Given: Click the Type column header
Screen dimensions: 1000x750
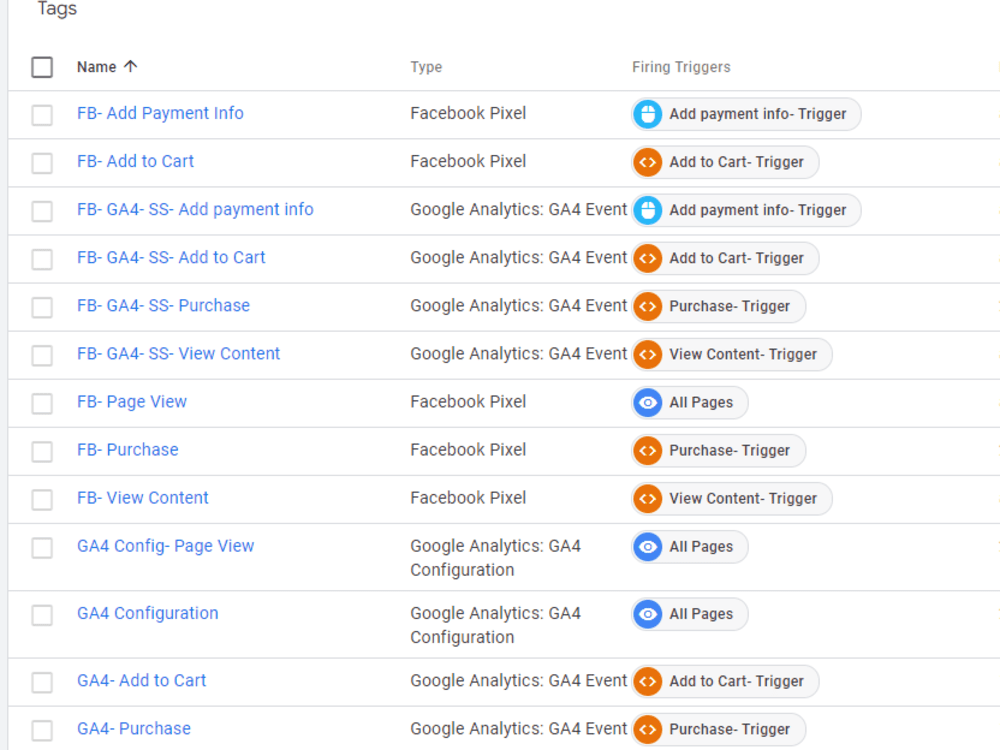Looking at the screenshot, I should [426, 67].
